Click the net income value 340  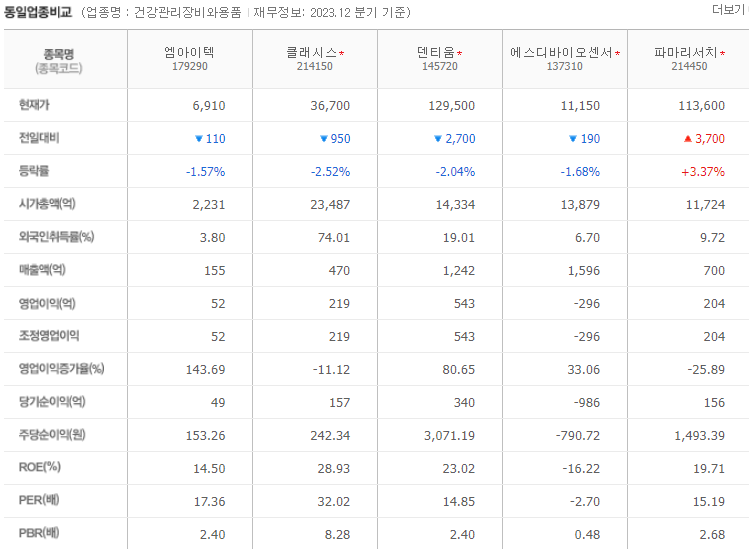(x=464, y=402)
